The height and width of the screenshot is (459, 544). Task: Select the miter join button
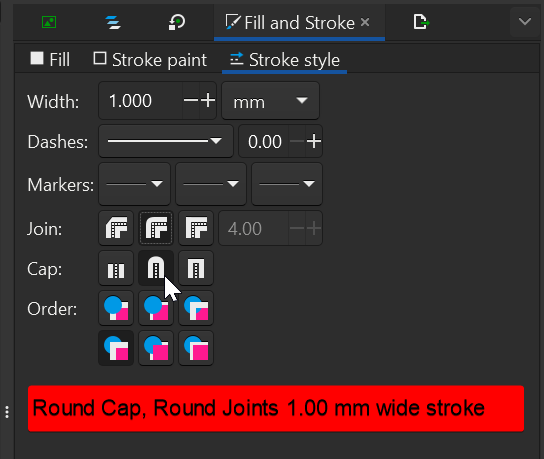tap(196, 228)
